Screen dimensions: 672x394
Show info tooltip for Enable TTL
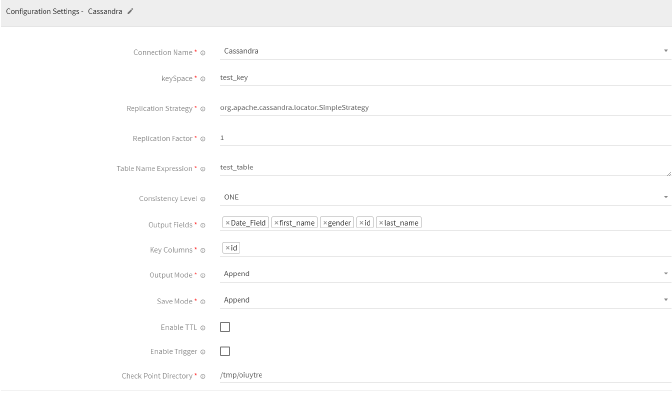click(203, 328)
